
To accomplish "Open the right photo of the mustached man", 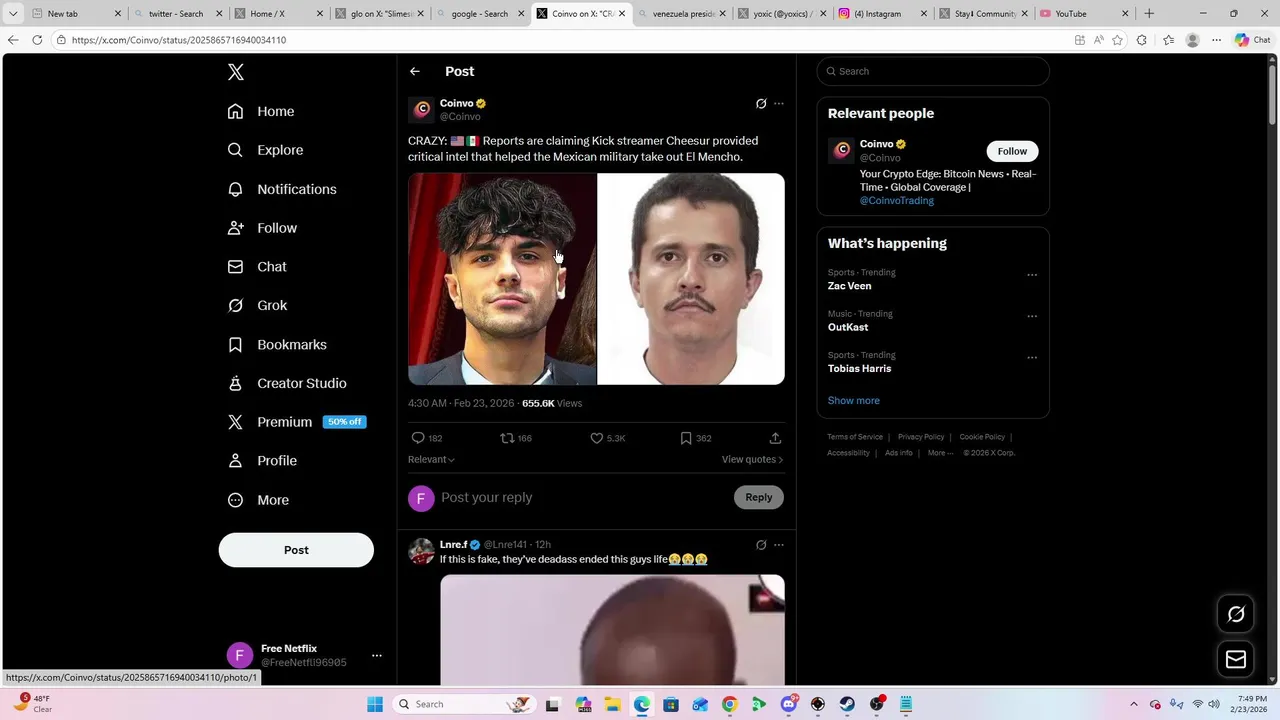I will tap(691, 279).
